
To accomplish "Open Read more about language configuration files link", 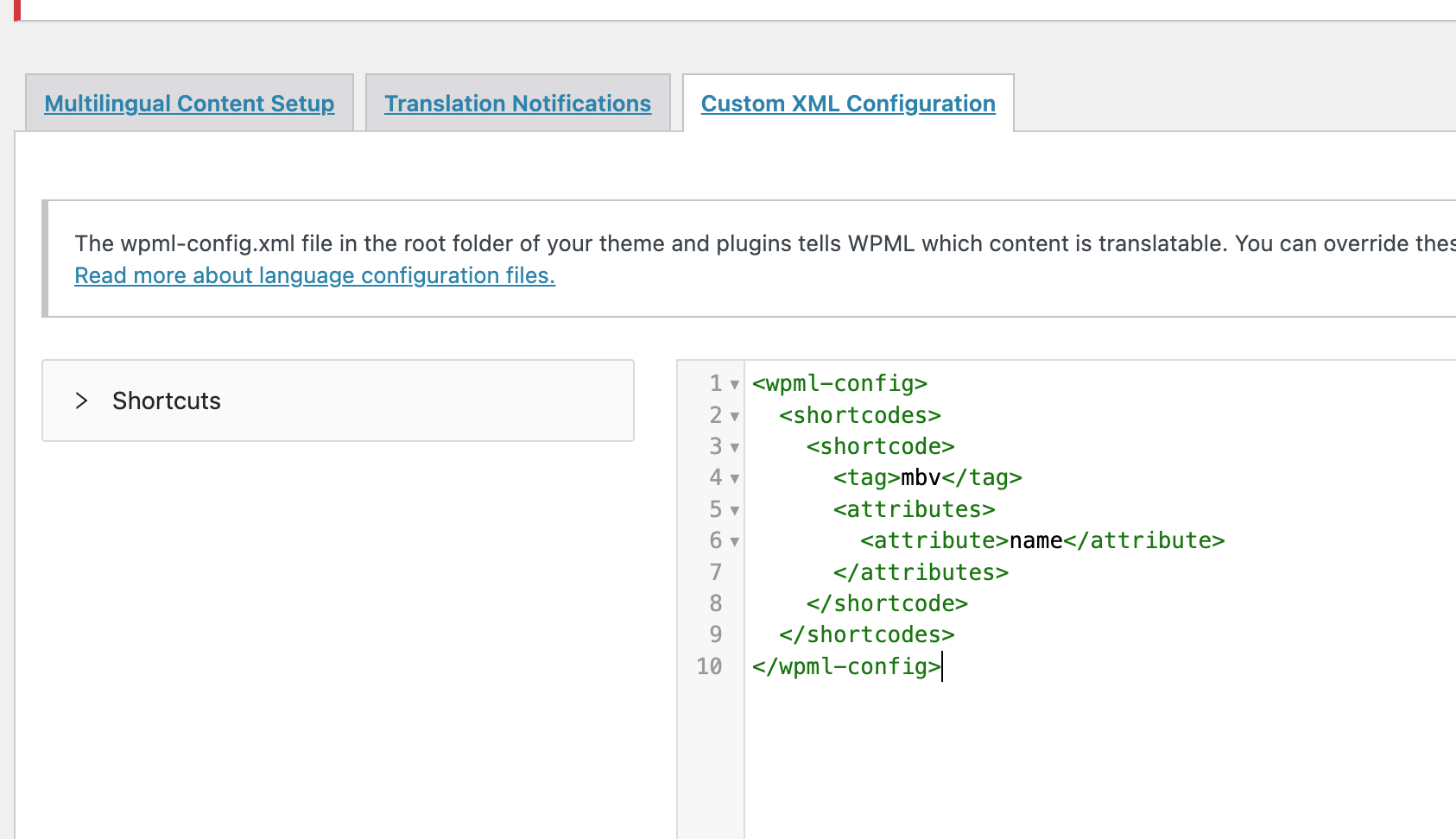I will (314, 275).
